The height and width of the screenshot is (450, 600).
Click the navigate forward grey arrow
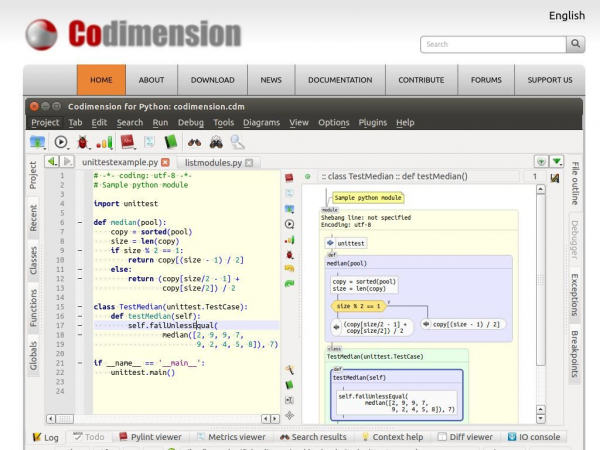[67, 161]
